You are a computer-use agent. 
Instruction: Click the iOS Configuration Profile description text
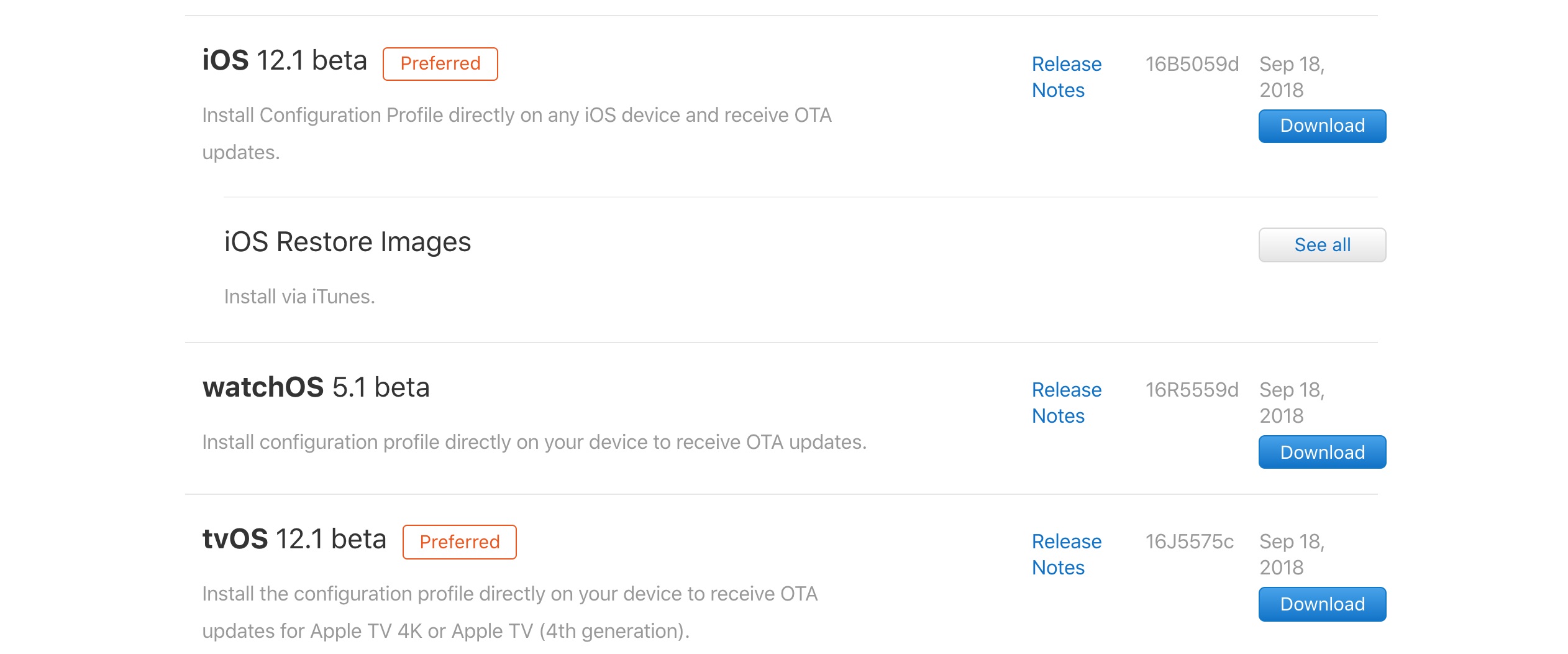tap(516, 116)
